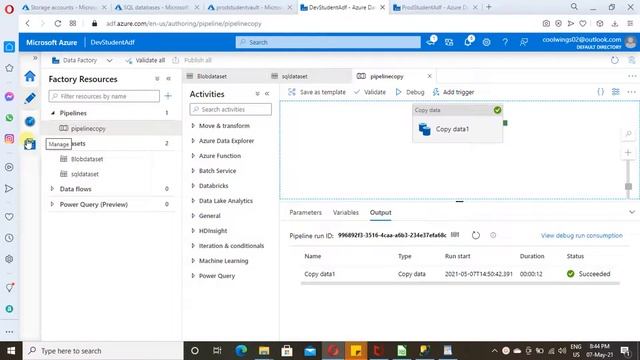The image size is (640, 360).
Task: Collapse the output panel chevron
Action: 632,212
